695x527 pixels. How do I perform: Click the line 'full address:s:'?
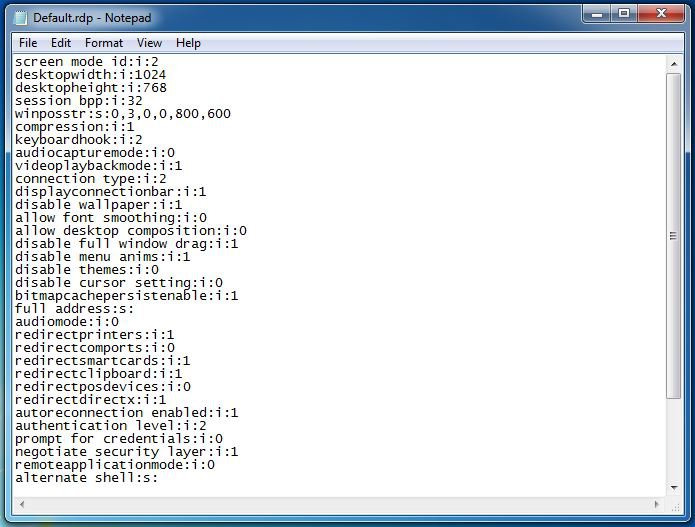[x=74, y=308]
